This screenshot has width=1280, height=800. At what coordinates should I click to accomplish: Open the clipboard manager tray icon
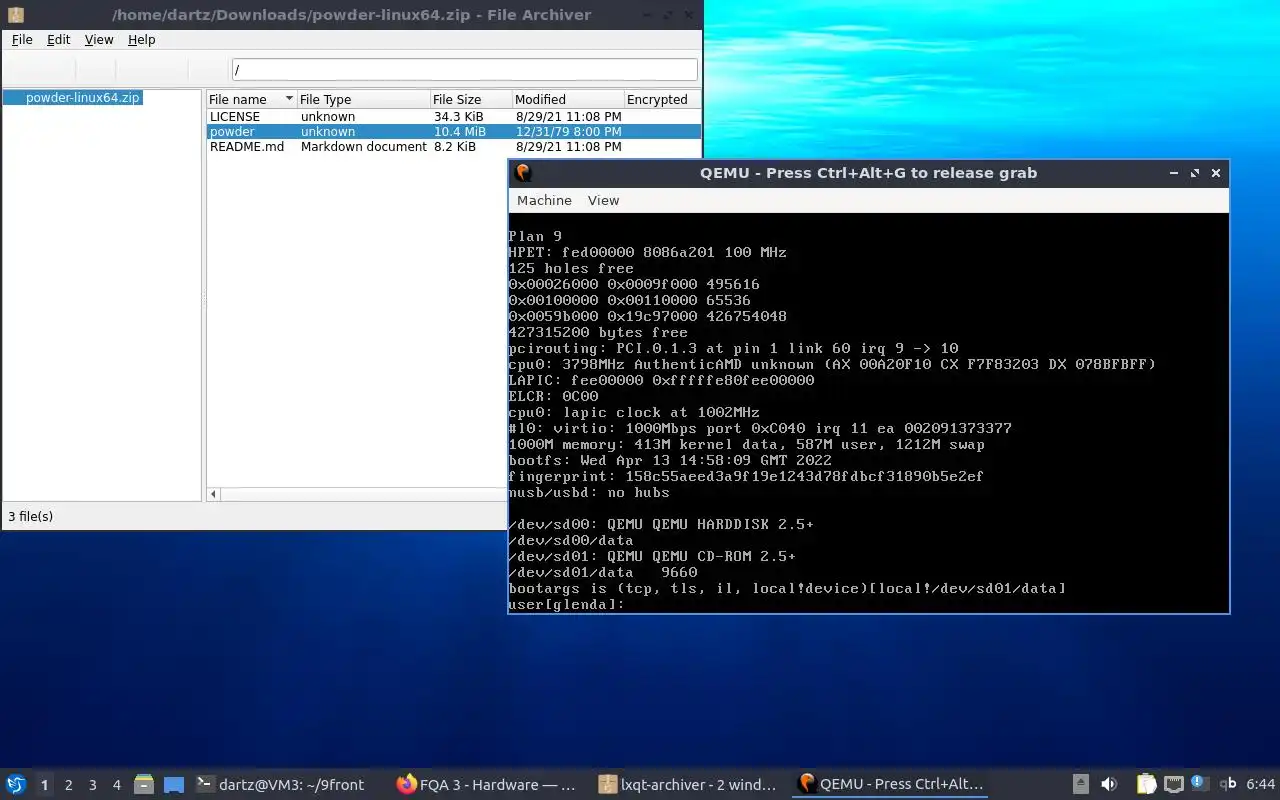coord(1146,785)
